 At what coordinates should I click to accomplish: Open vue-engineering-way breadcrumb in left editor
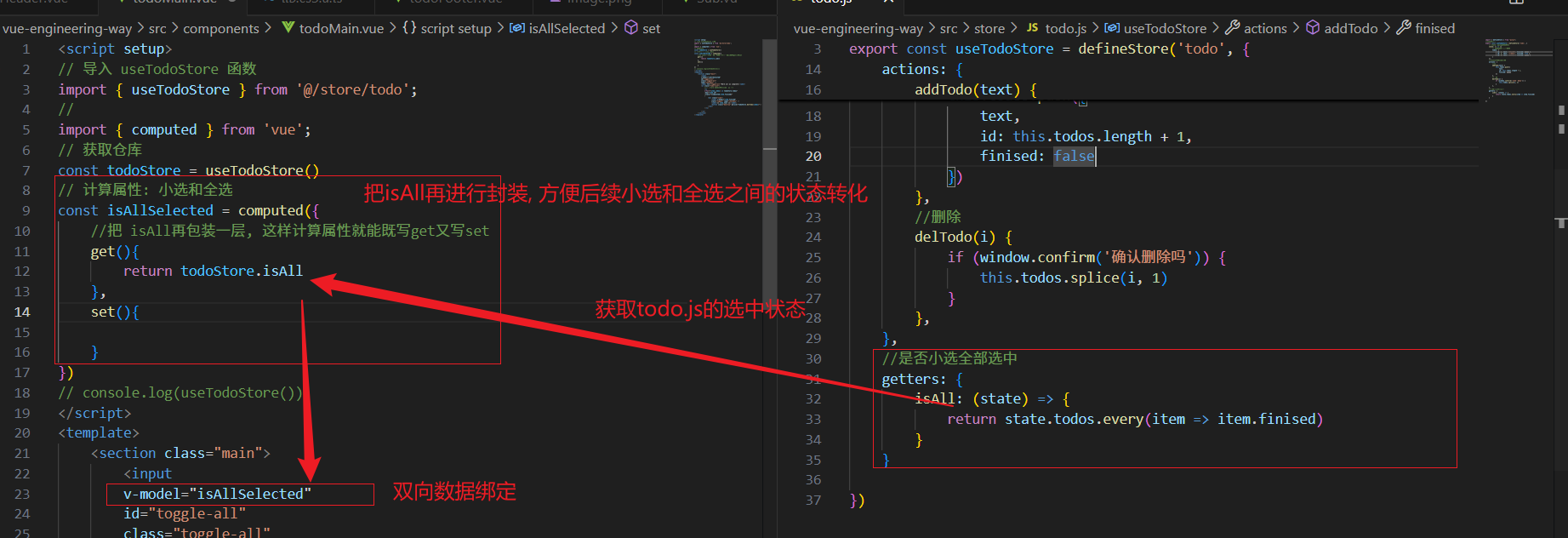[67, 28]
